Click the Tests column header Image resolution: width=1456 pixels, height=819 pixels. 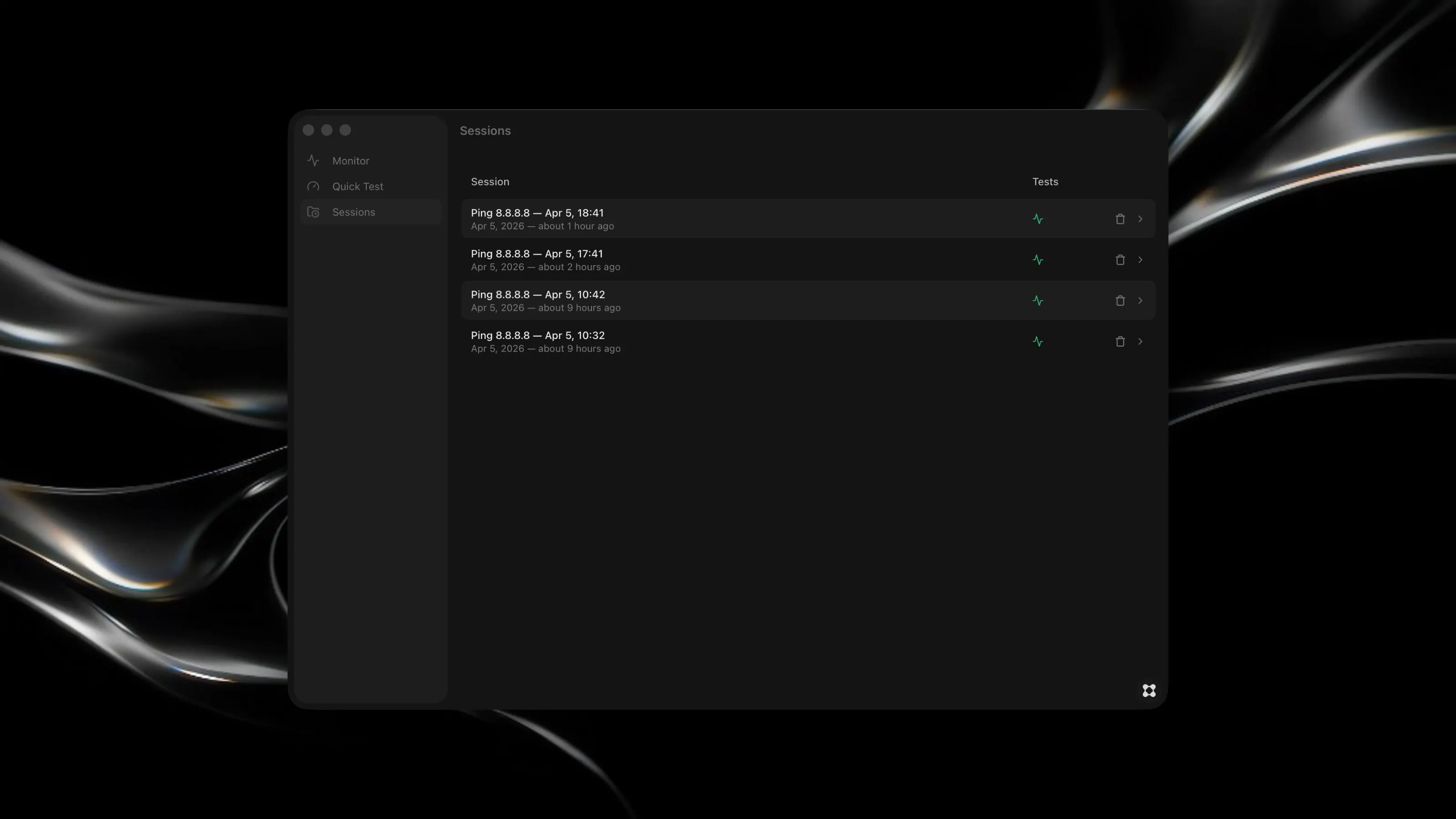point(1045,182)
